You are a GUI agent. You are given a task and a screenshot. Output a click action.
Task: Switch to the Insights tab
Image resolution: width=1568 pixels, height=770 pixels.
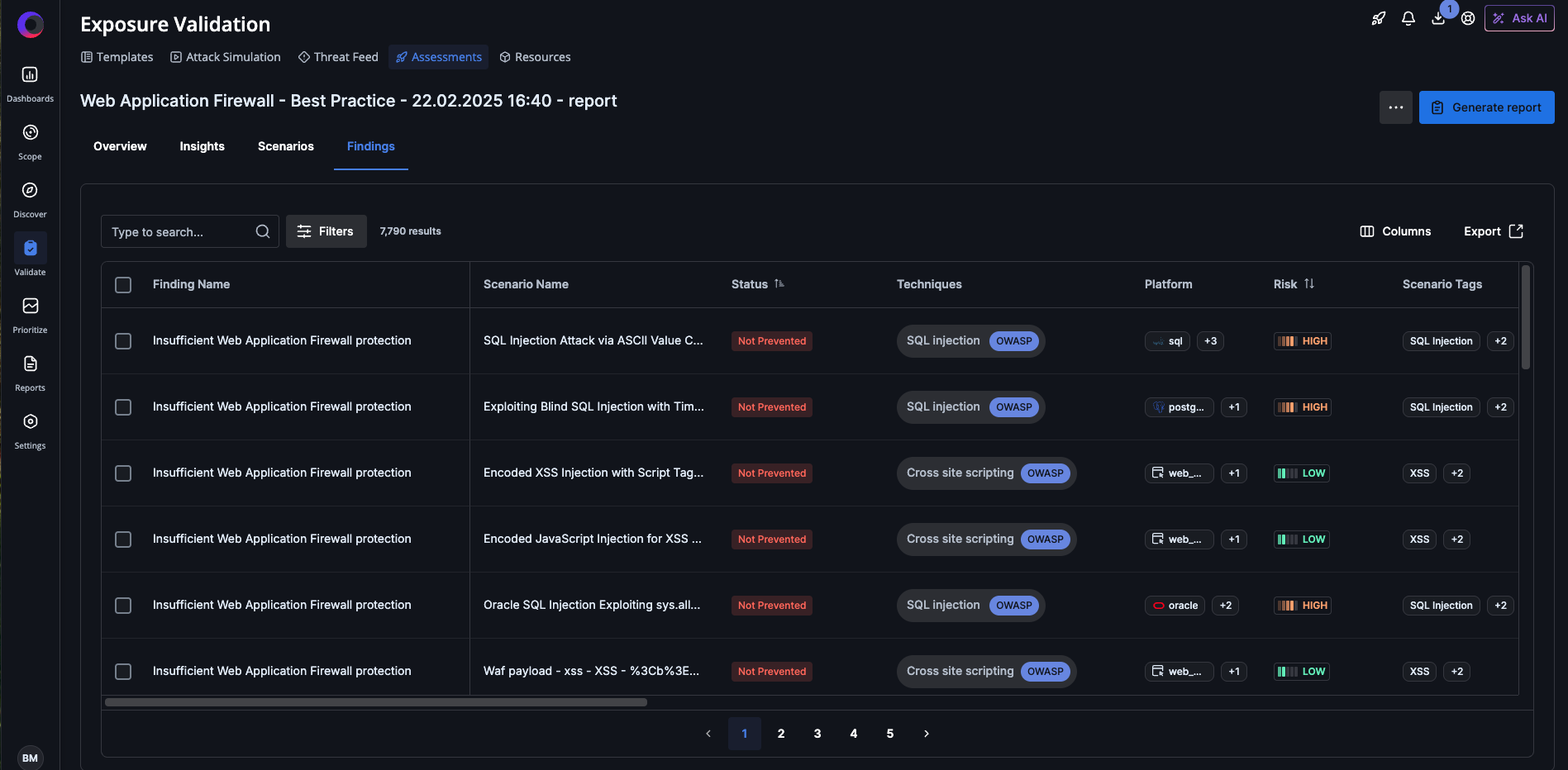click(202, 146)
